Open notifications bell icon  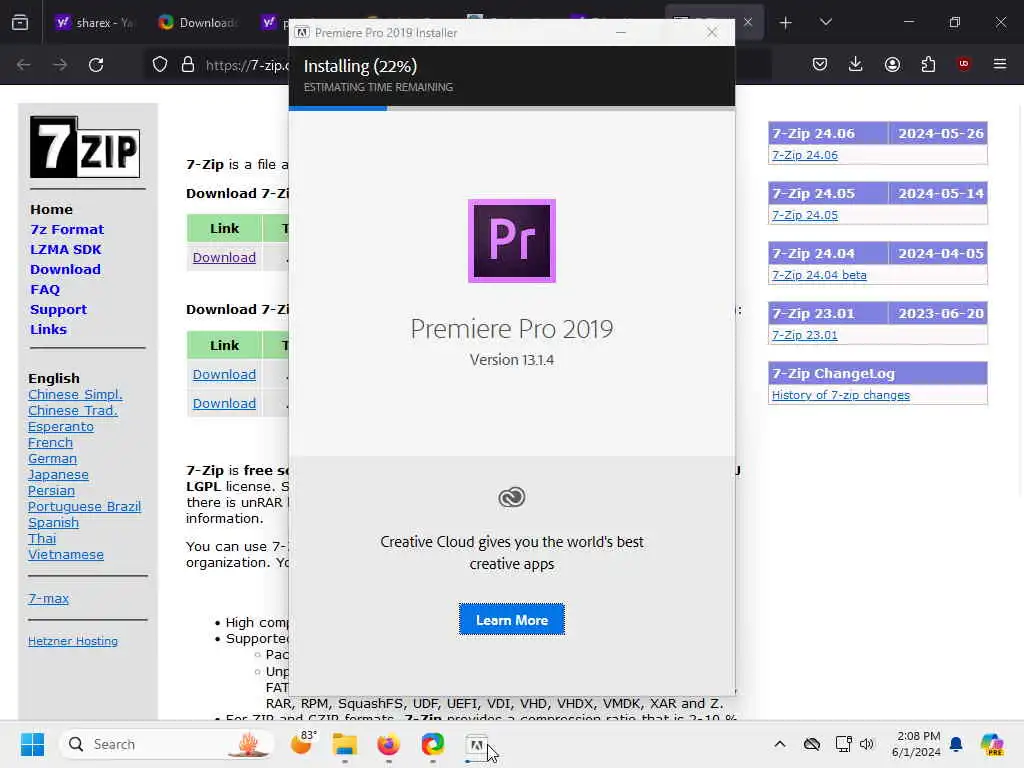tap(956, 744)
